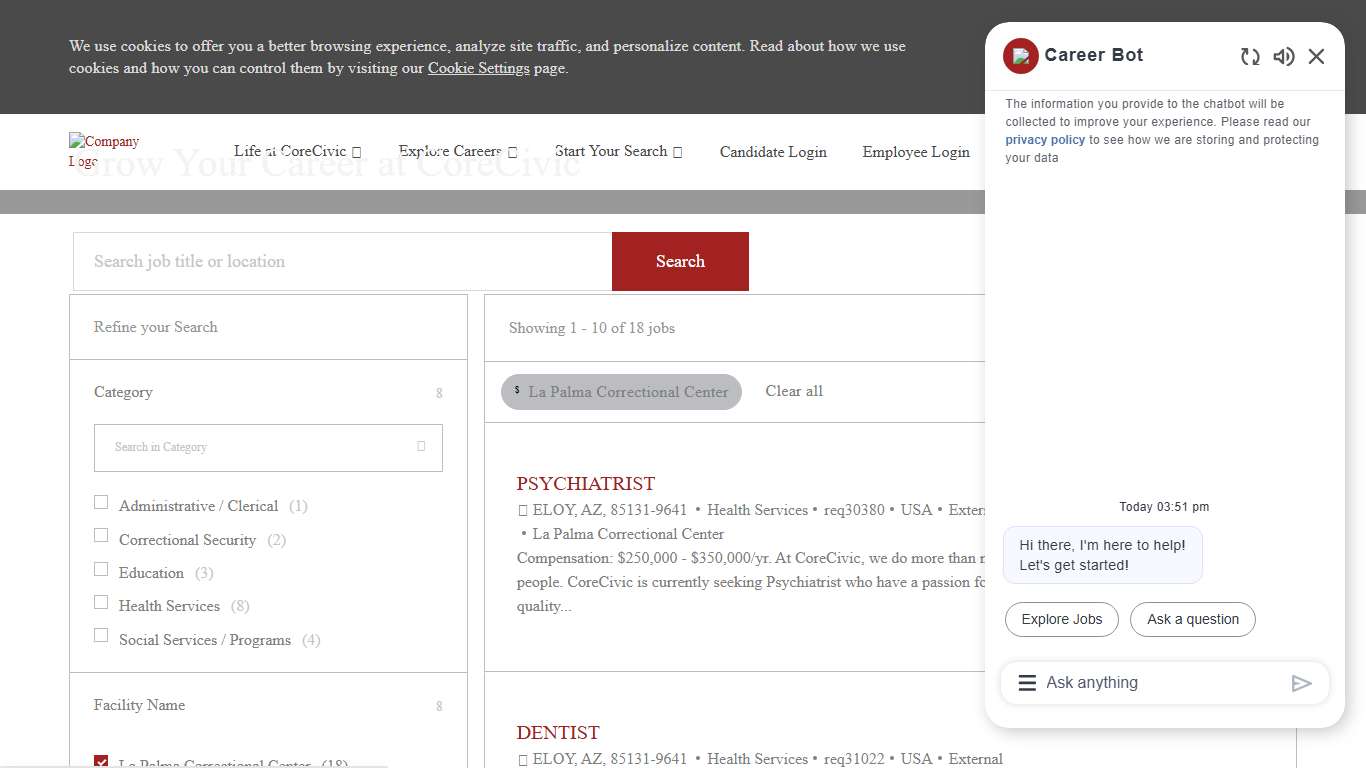The image size is (1366, 768).
Task: Collapse the Facility Name section
Action: point(438,706)
